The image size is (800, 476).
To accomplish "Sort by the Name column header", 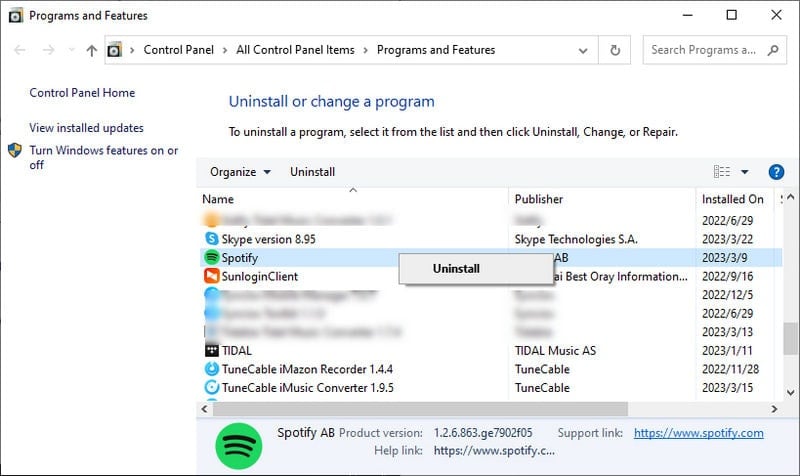I will point(218,199).
